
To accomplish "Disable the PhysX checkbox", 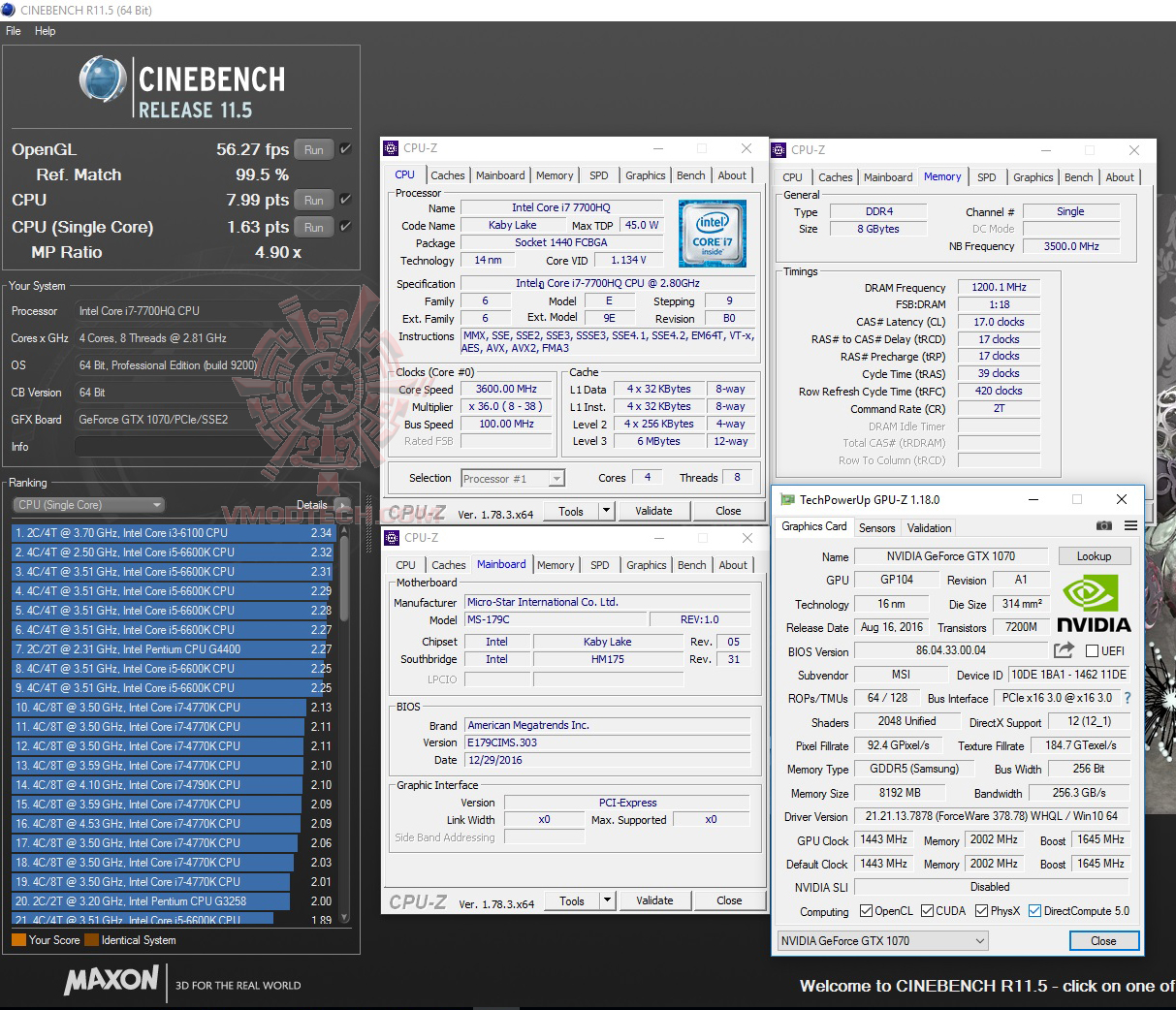I will point(981,910).
